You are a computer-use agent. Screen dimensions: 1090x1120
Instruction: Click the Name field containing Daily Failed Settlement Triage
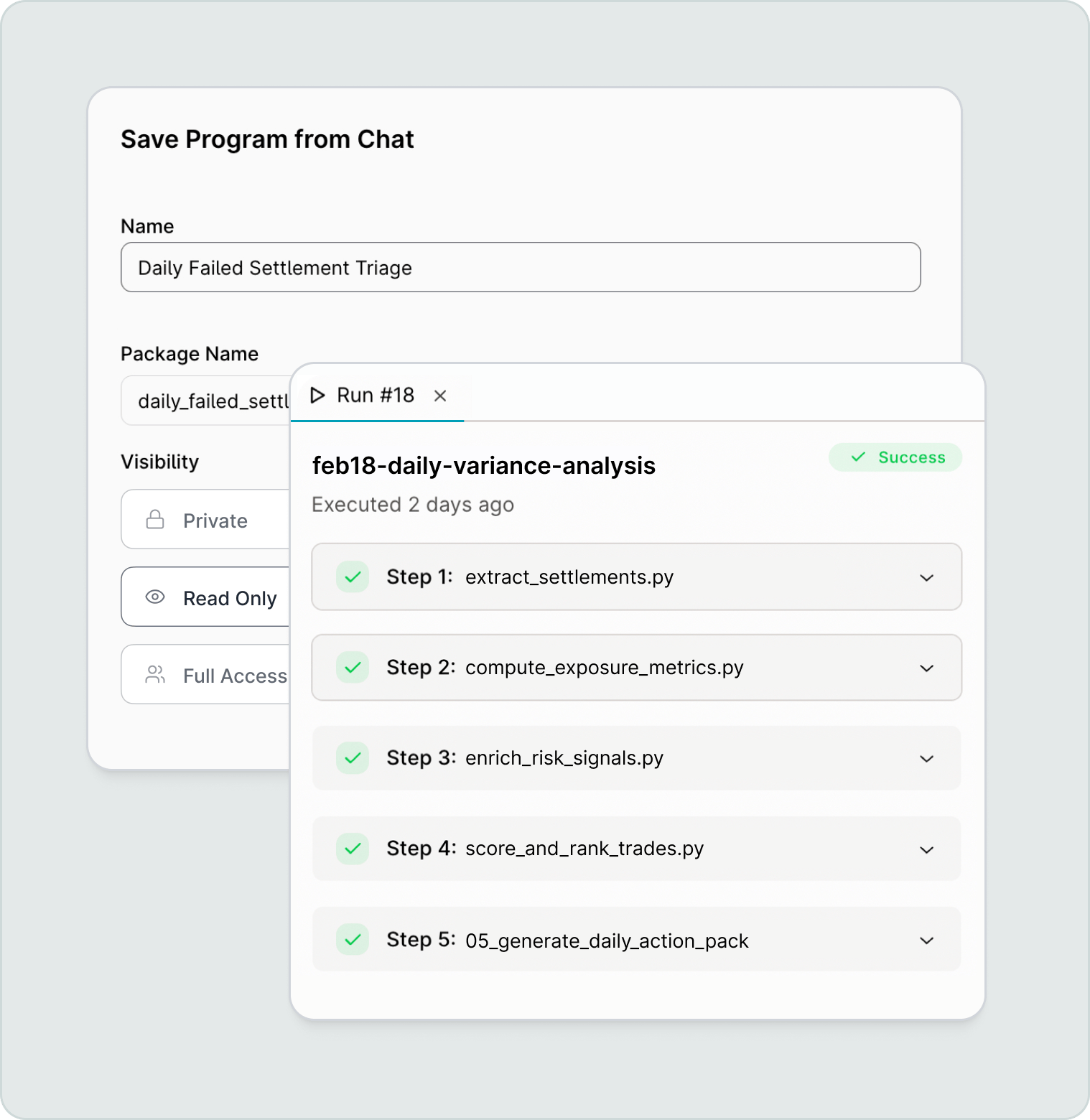521,267
